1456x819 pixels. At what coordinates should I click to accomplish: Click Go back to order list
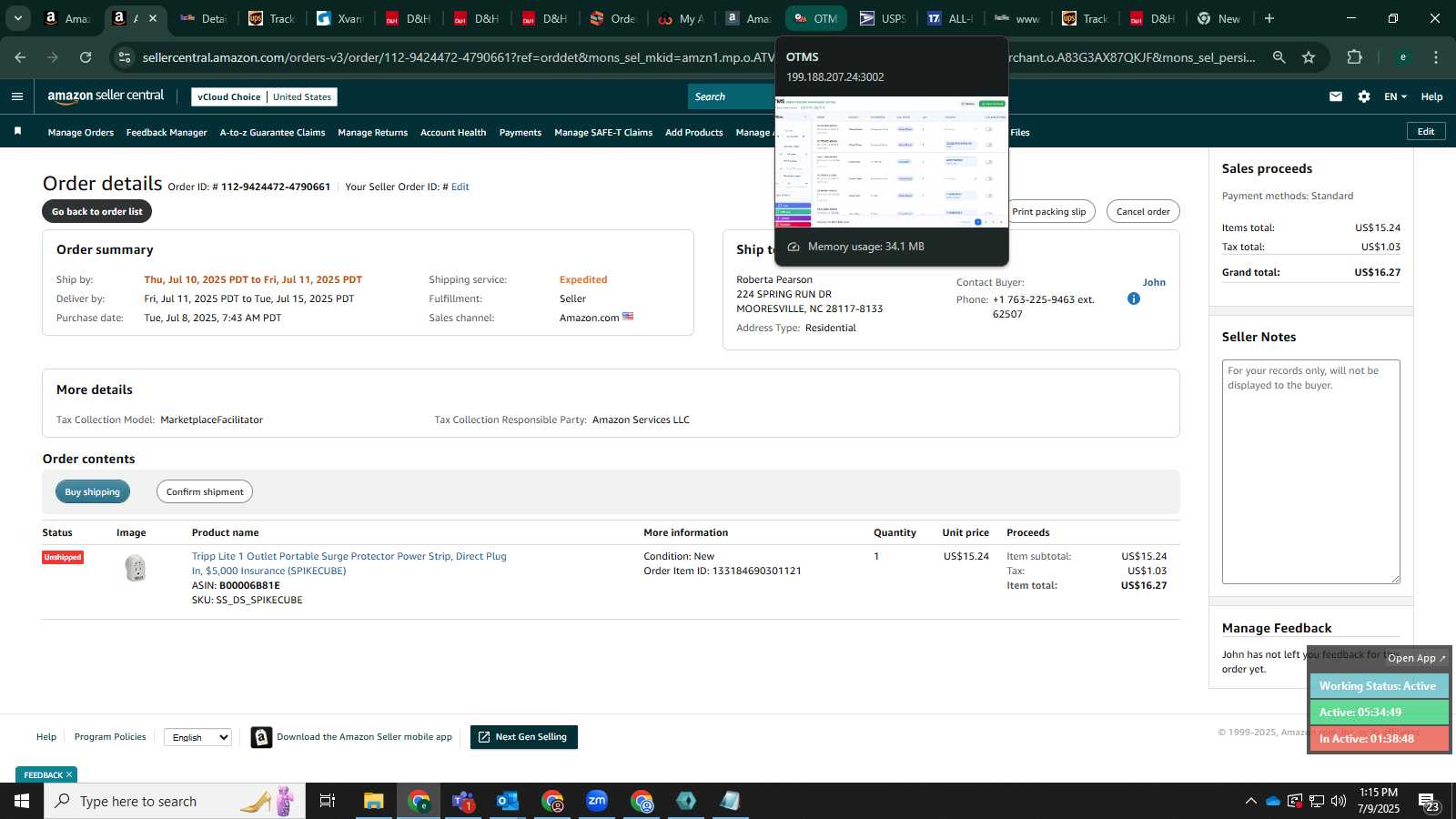(x=97, y=211)
